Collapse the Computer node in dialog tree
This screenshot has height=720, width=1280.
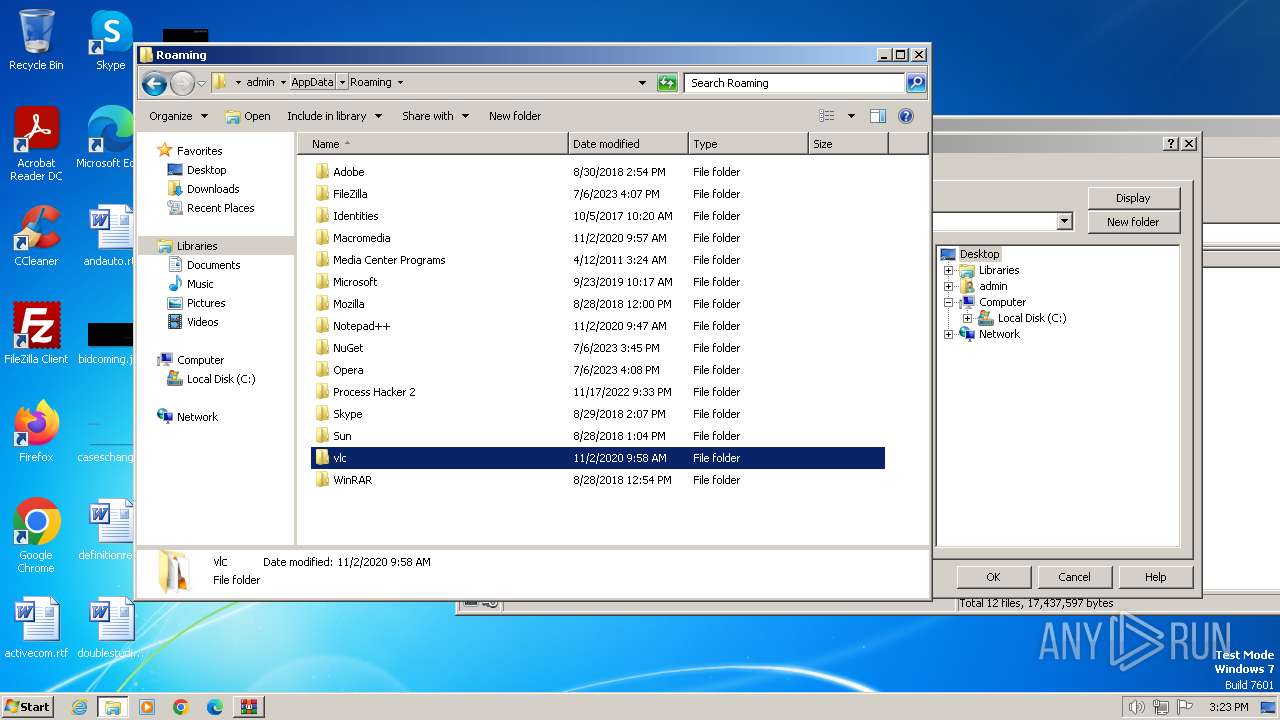[948, 302]
